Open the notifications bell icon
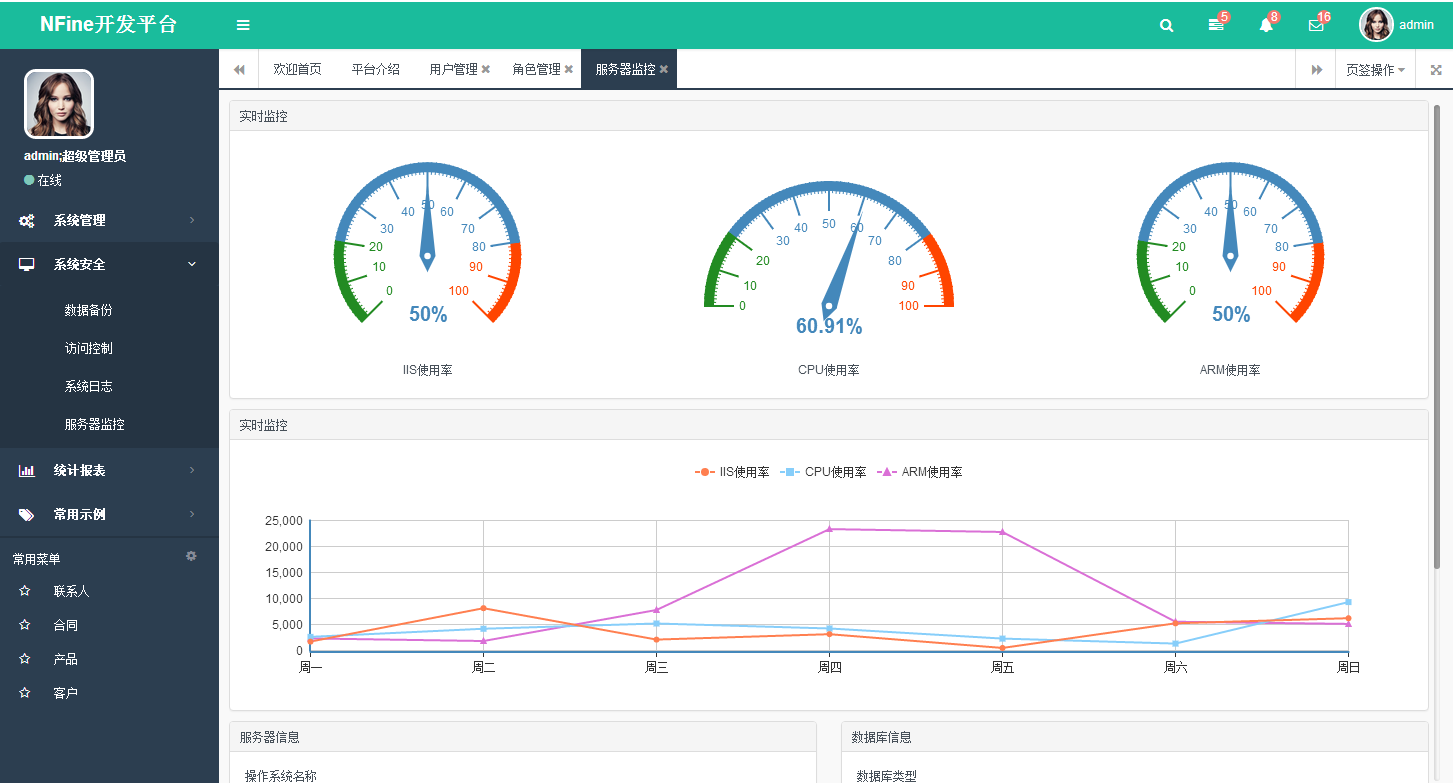 (1266, 25)
